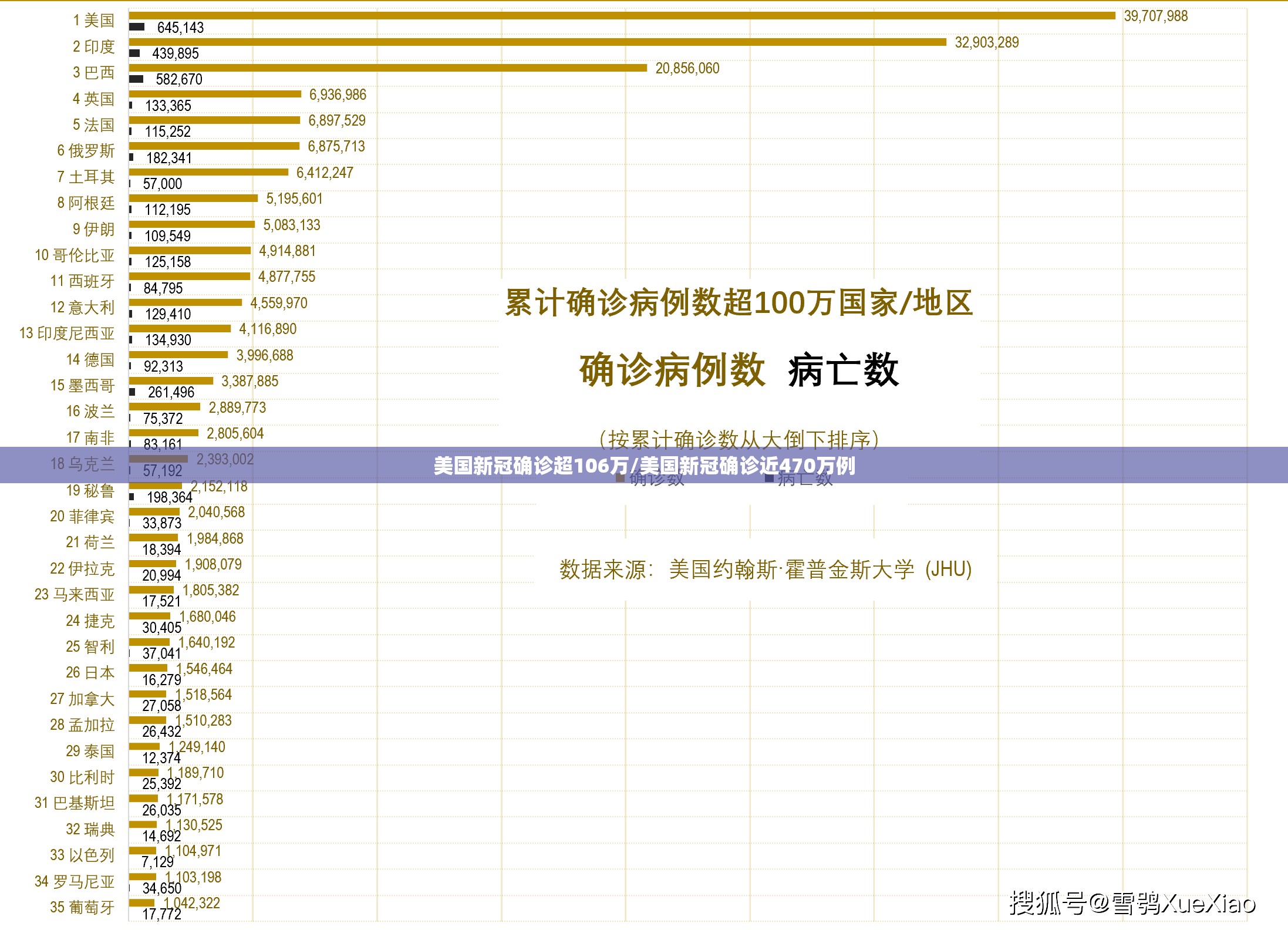The width and height of the screenshot is (1288, 930).
Task: Click the value 3,996,688
Action: click(265, 355)
